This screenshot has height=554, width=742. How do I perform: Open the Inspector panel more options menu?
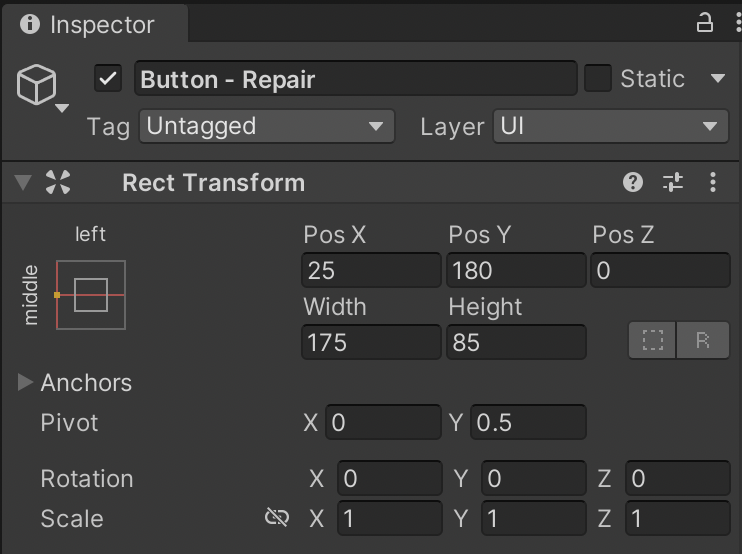tap(731, 23)
